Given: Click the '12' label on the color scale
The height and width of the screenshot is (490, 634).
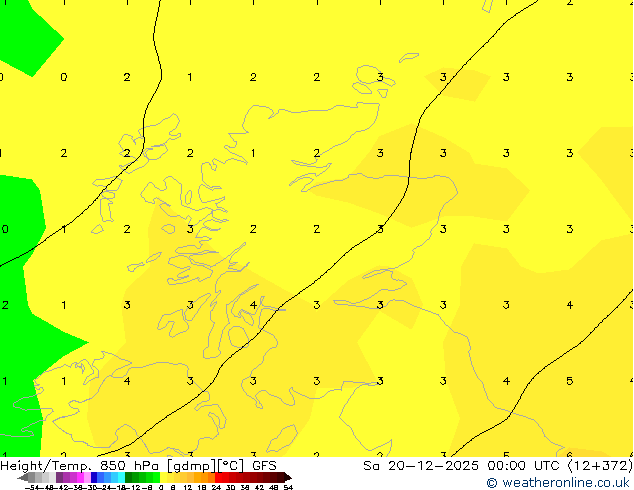Looking at the screenshot, I should point(188,487).
